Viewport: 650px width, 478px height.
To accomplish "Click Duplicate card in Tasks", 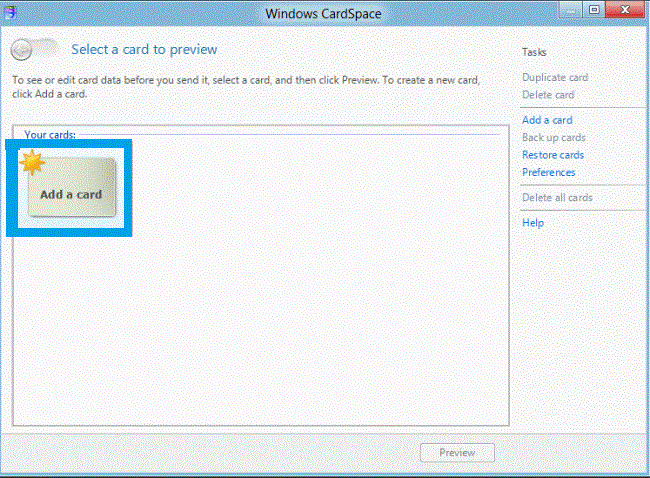I will pyautogui.click(x=555, y=78).
